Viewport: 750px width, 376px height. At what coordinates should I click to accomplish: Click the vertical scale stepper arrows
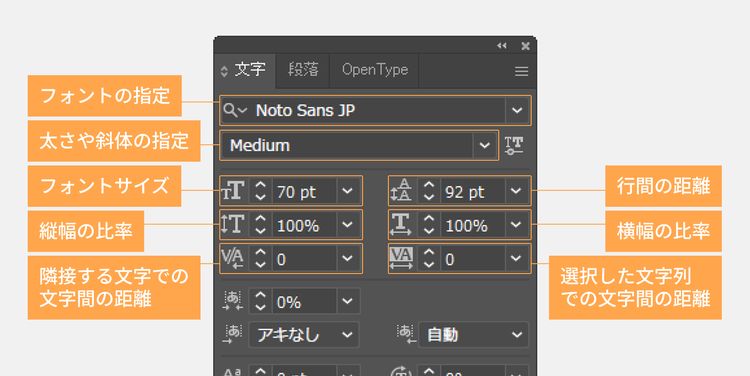coord(260,225)
